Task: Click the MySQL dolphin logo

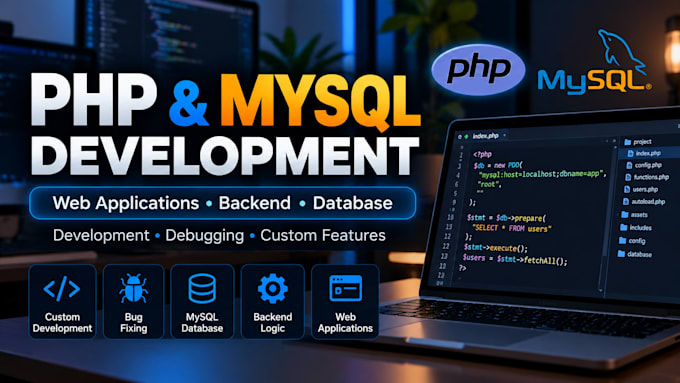Action: pyautogui.click(x=594, y=62)
